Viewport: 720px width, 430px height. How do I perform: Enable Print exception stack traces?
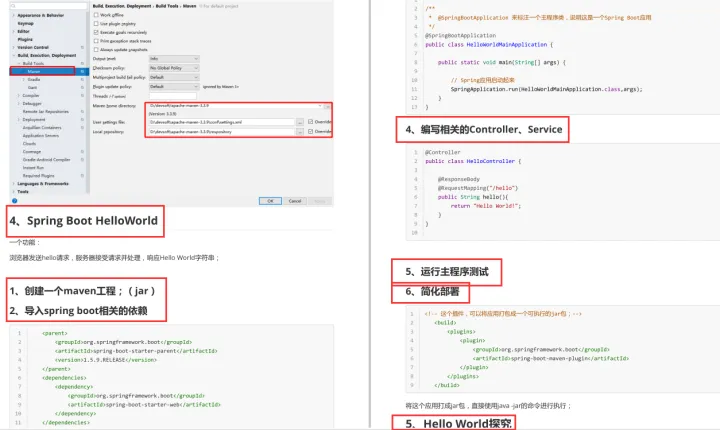(96, 41)
